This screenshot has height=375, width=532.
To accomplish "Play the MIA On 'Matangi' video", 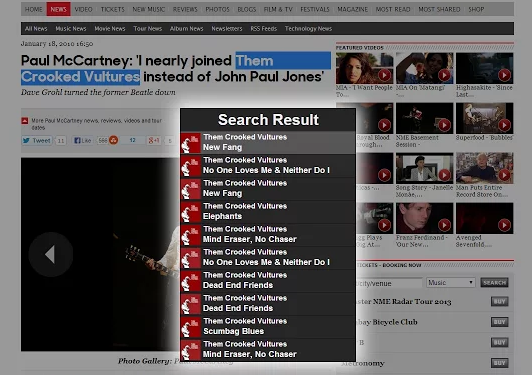I will click(424, 68).
